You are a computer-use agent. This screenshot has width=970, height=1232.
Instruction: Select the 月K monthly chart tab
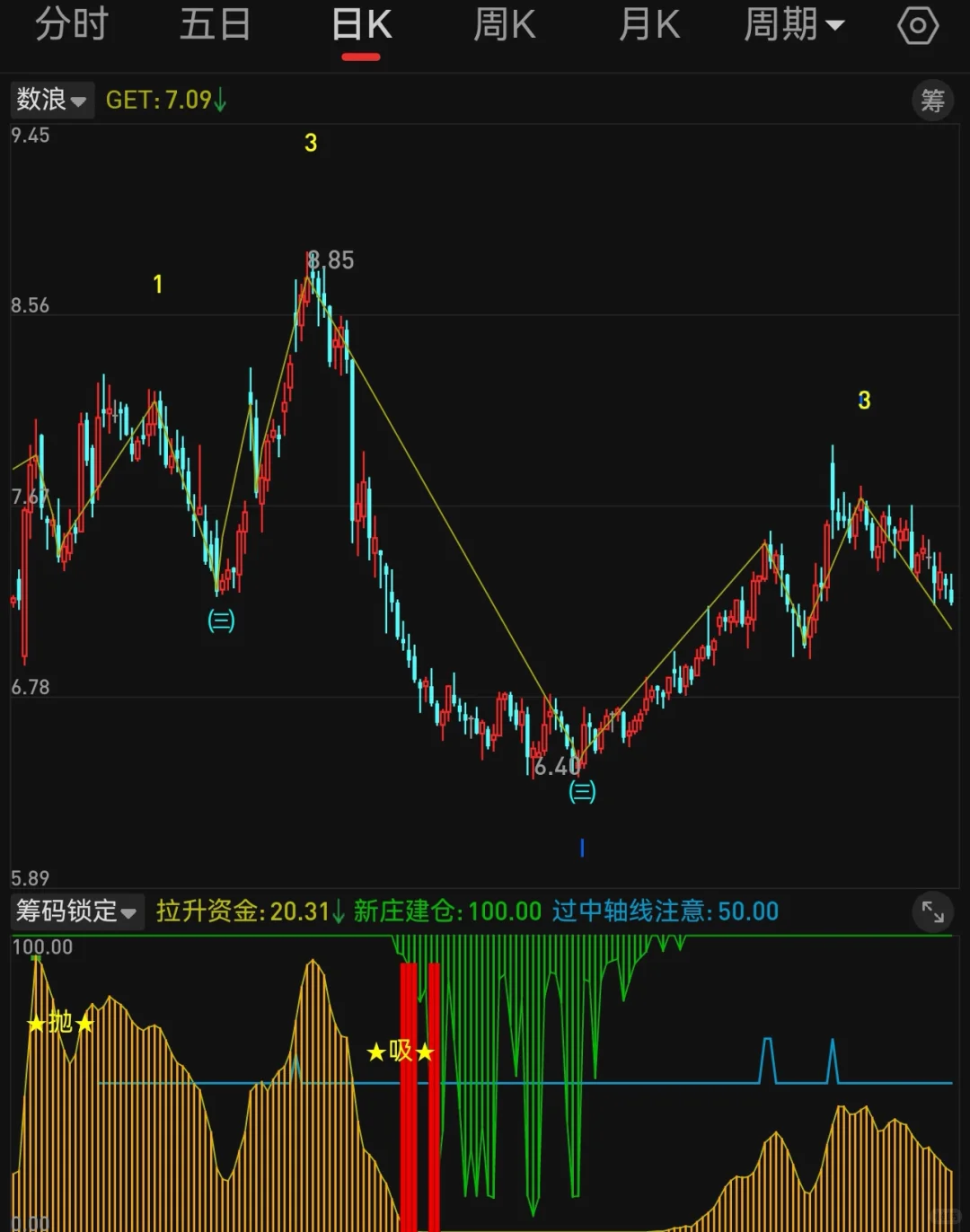pyautogui.click(x=648, y=24)
